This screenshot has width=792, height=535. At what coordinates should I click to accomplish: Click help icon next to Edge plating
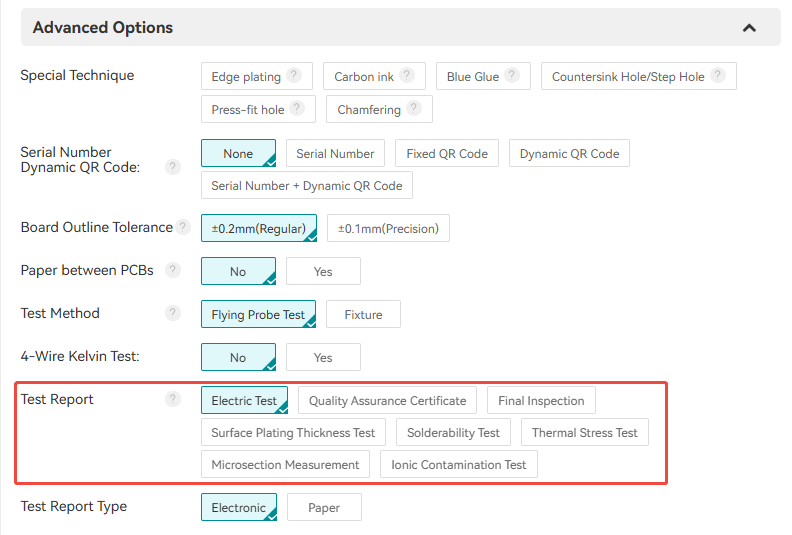tap(294, 76)
